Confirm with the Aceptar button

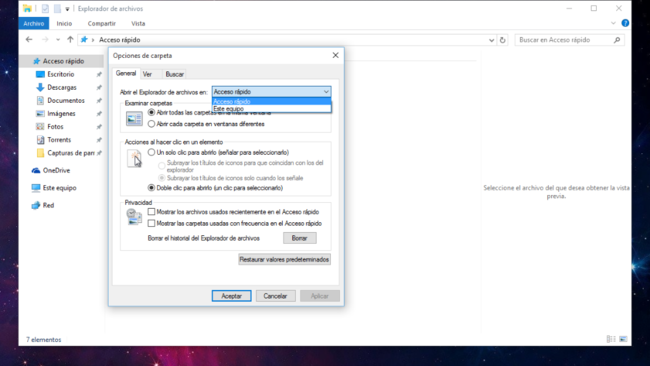click(x=231, y=296)
